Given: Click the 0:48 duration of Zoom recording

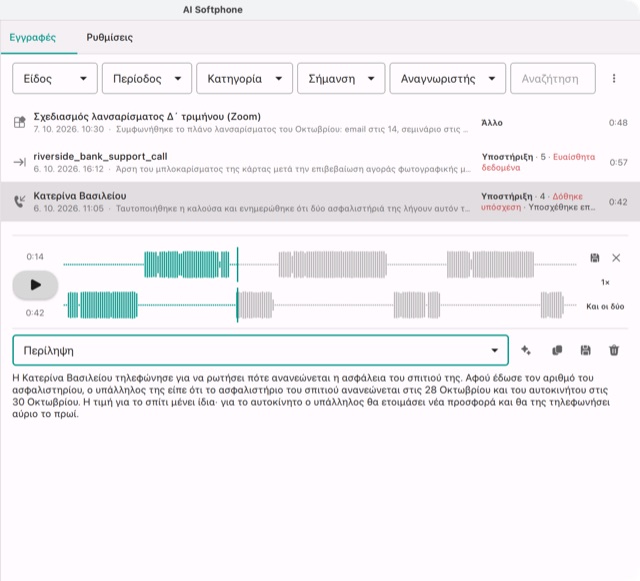Looking at the screenshot, I should click(x=618, y=122).
